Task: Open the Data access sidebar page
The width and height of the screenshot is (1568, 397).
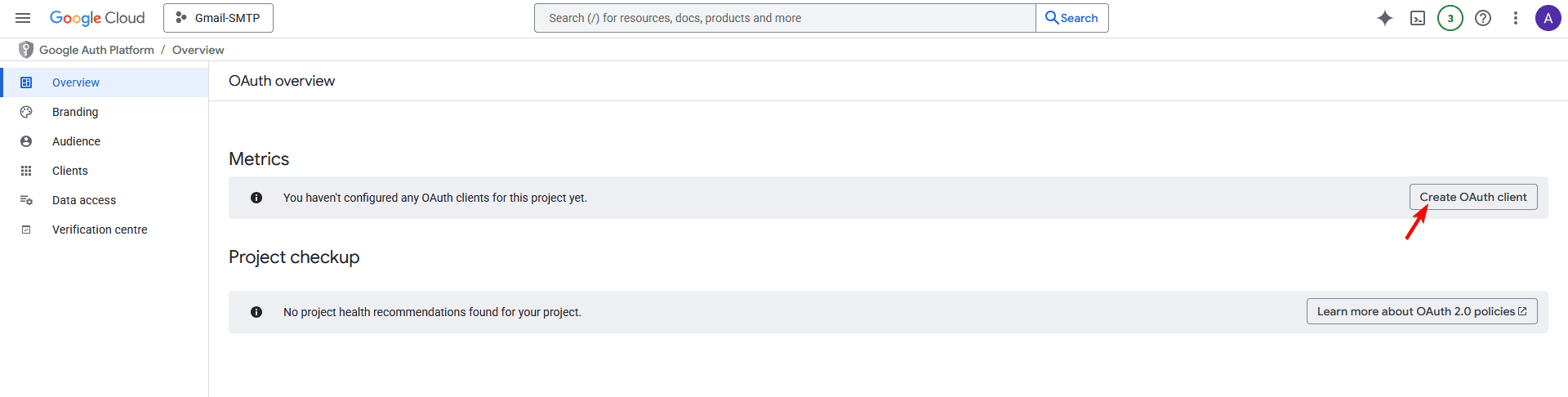Action: [105, 200]
